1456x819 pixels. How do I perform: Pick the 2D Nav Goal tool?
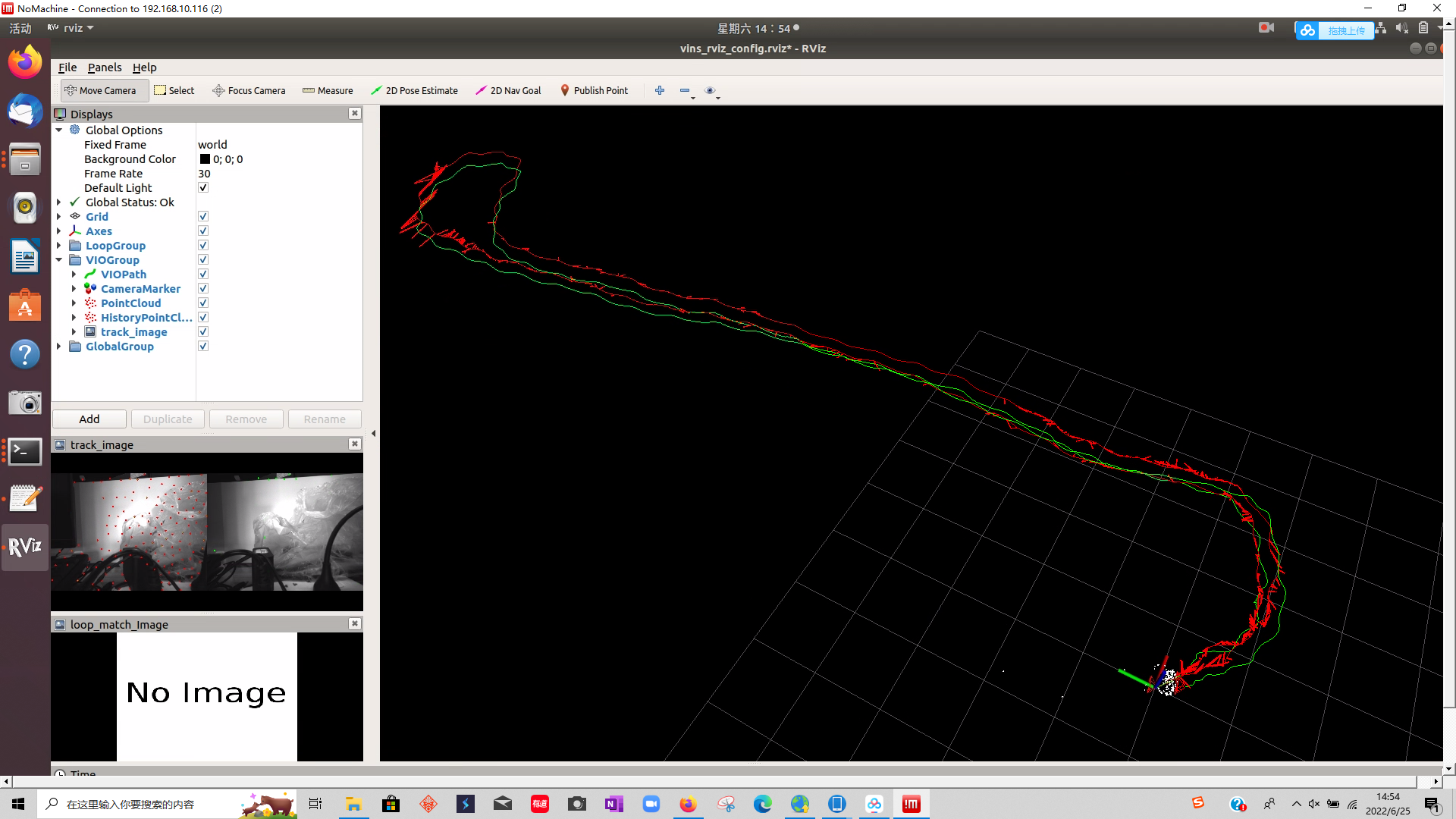(508, 90)
